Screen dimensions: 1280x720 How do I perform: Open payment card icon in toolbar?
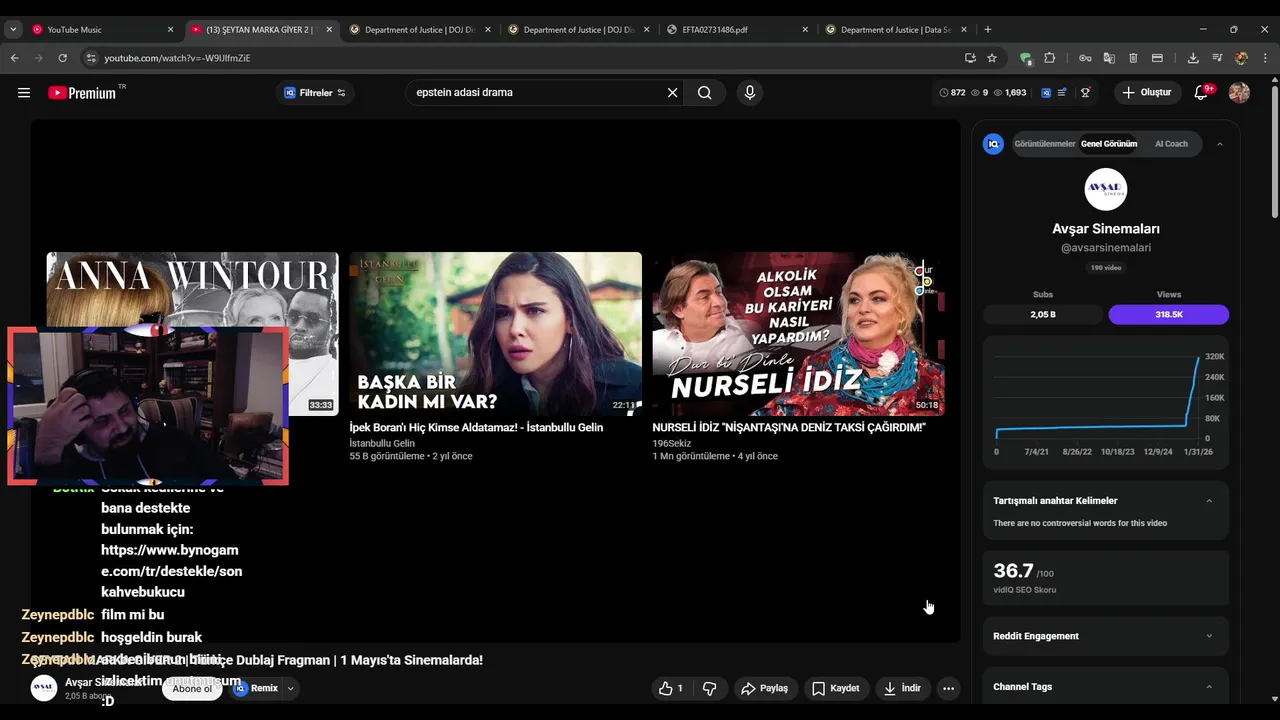(1157, 58)
